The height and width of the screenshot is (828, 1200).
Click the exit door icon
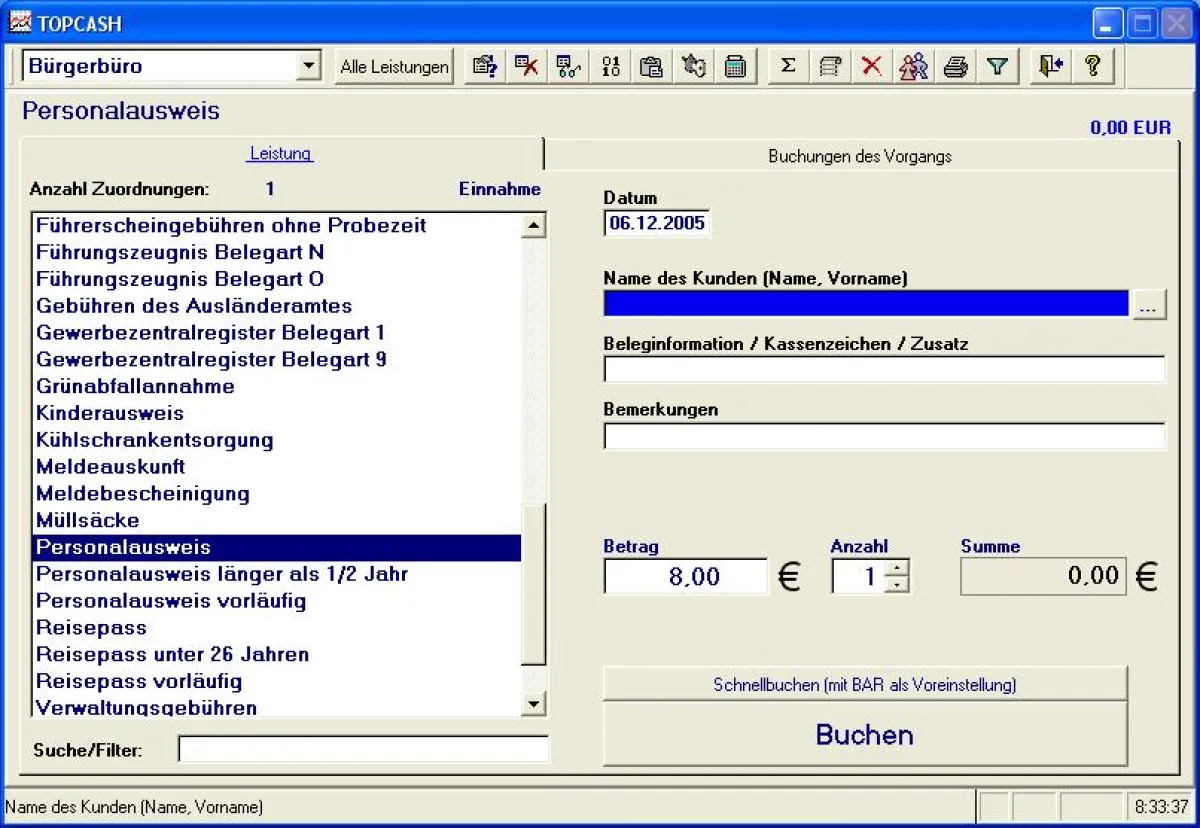[1048, 66]
